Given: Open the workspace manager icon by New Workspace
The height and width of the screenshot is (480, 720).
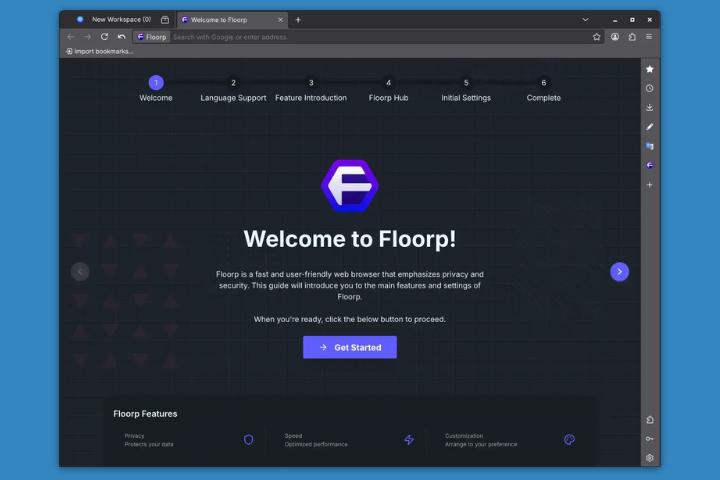Looking at the screenshot, I should click(165, 20).
